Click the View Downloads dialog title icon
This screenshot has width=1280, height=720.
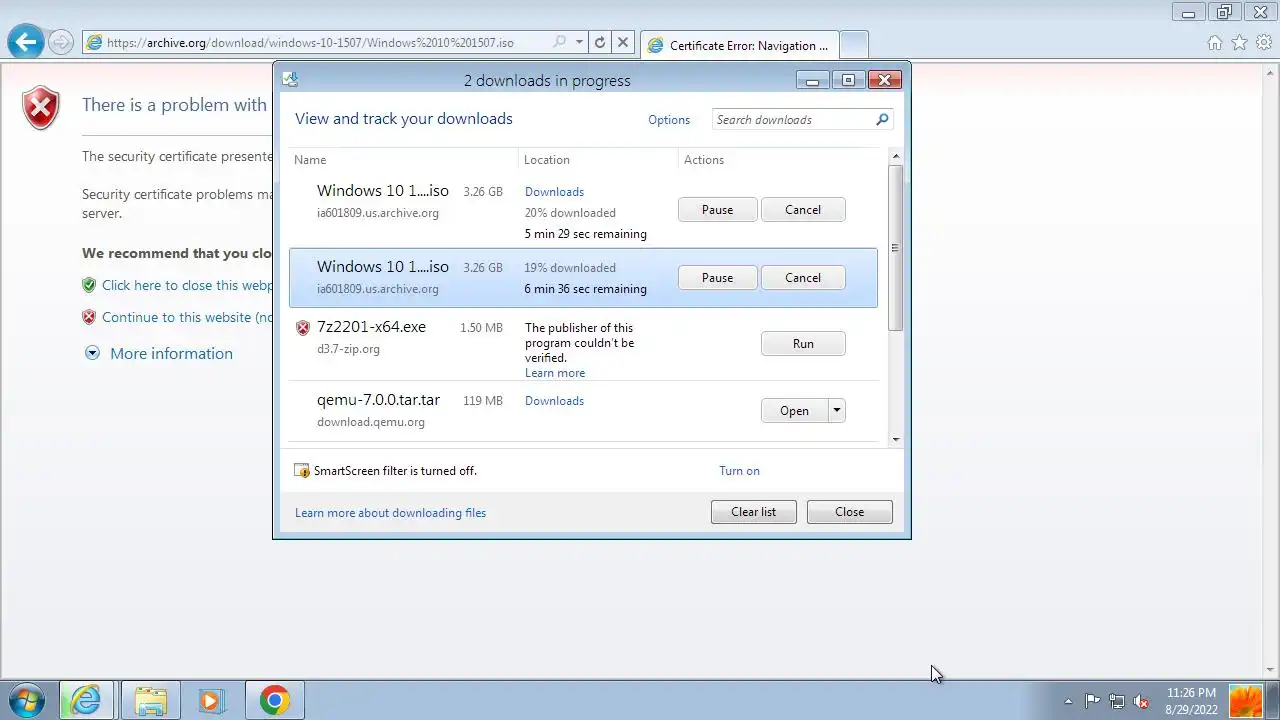click(289, 79)
